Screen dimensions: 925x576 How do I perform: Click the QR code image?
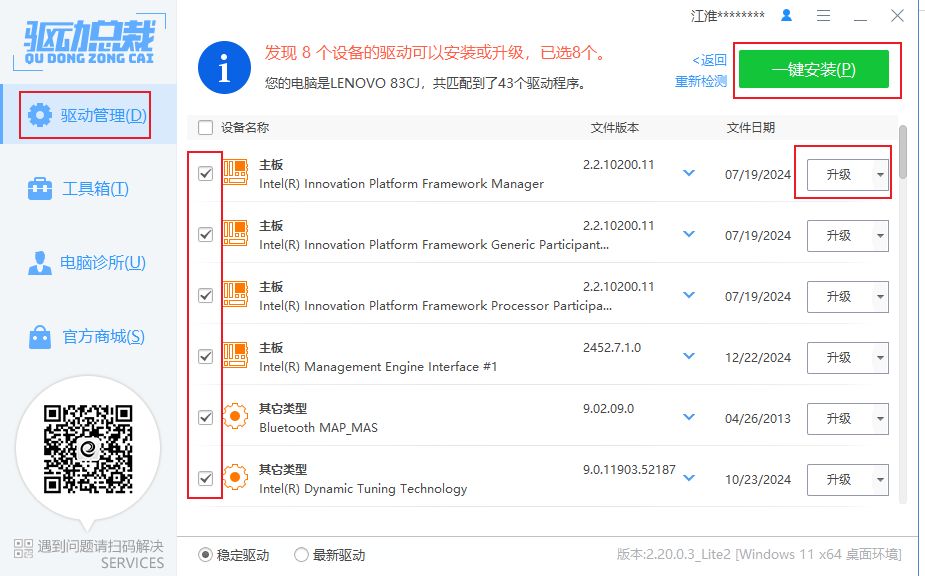[88, 448]
